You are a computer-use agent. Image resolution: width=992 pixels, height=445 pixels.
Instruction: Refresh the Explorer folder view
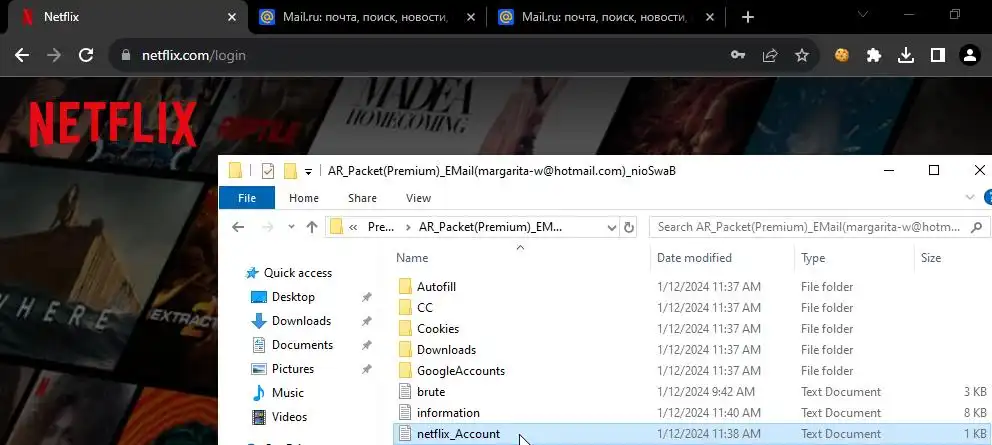pyautogui.click(x=629, y=227)
